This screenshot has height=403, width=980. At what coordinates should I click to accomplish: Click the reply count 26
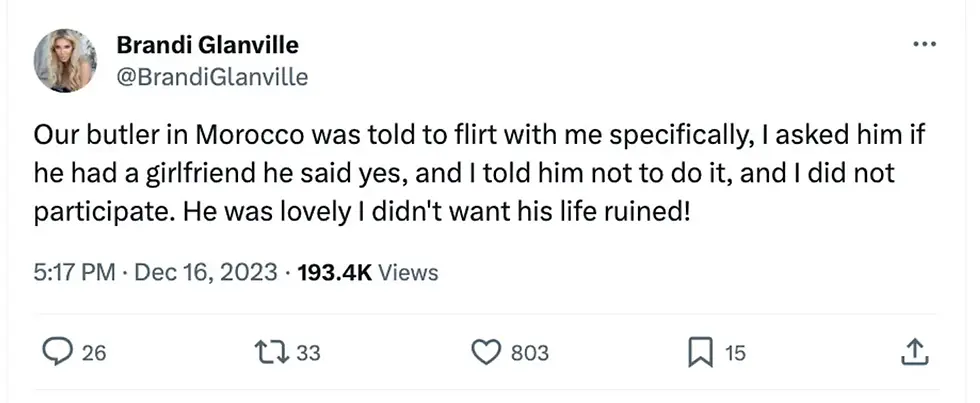[x=94, y=352]
